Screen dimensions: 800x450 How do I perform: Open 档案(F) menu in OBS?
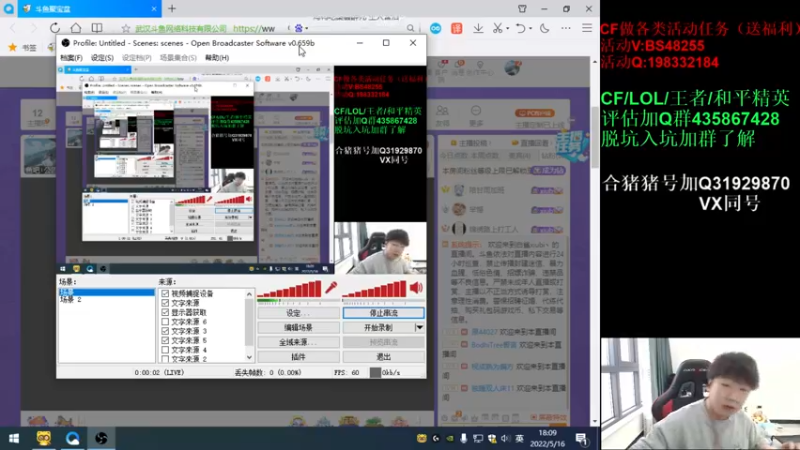pos(71,58)
